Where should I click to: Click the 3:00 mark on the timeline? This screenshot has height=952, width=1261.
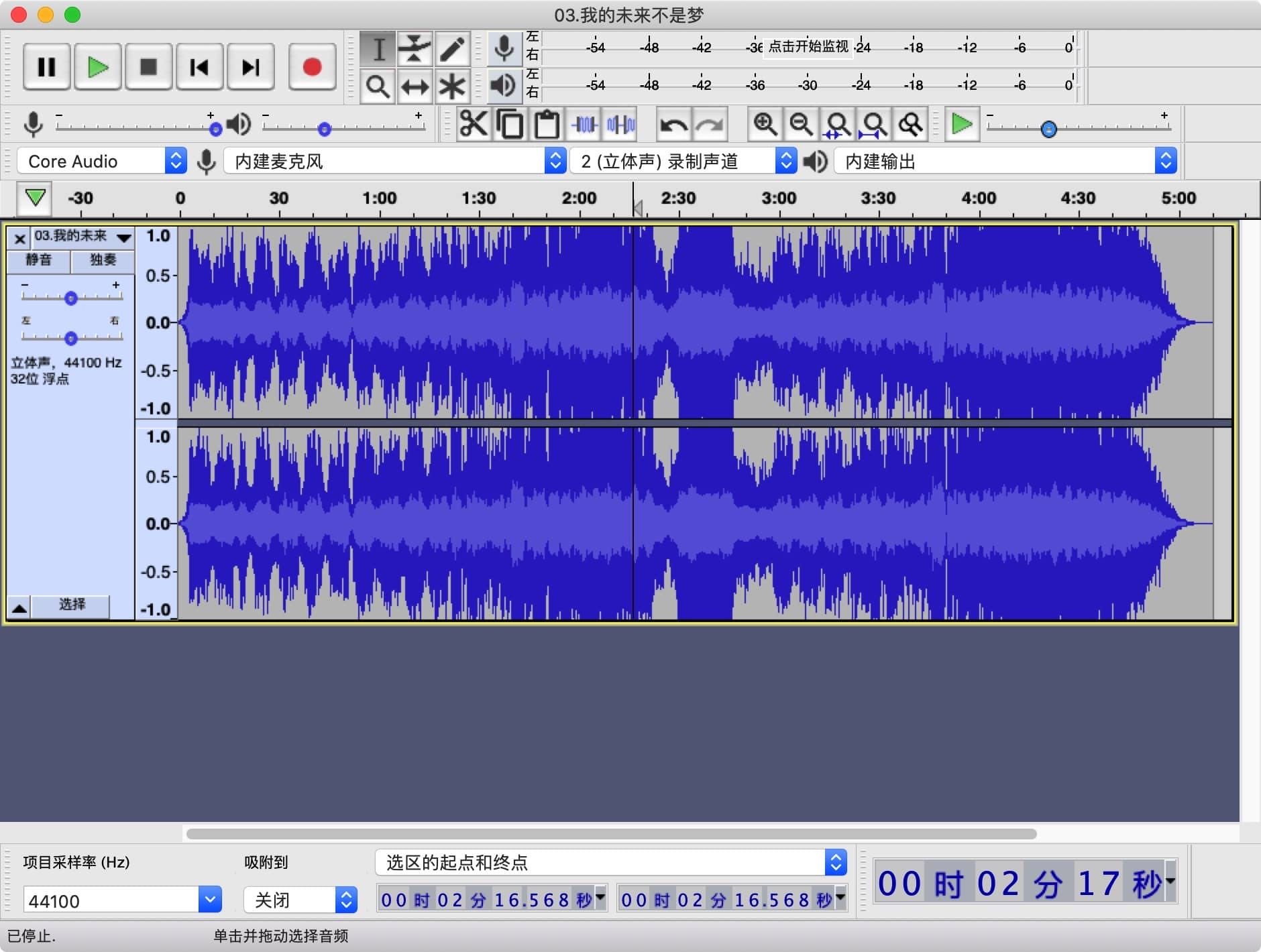click(x=779, y=198)
